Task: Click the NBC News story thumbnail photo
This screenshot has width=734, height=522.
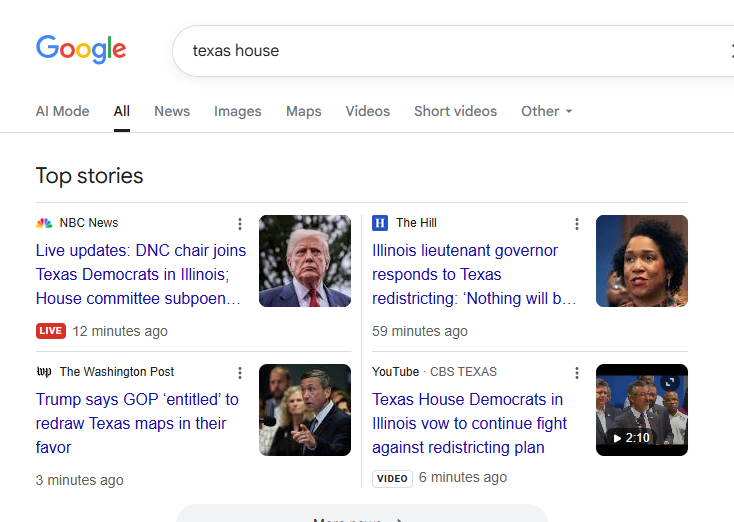Action: coord(305,261)
